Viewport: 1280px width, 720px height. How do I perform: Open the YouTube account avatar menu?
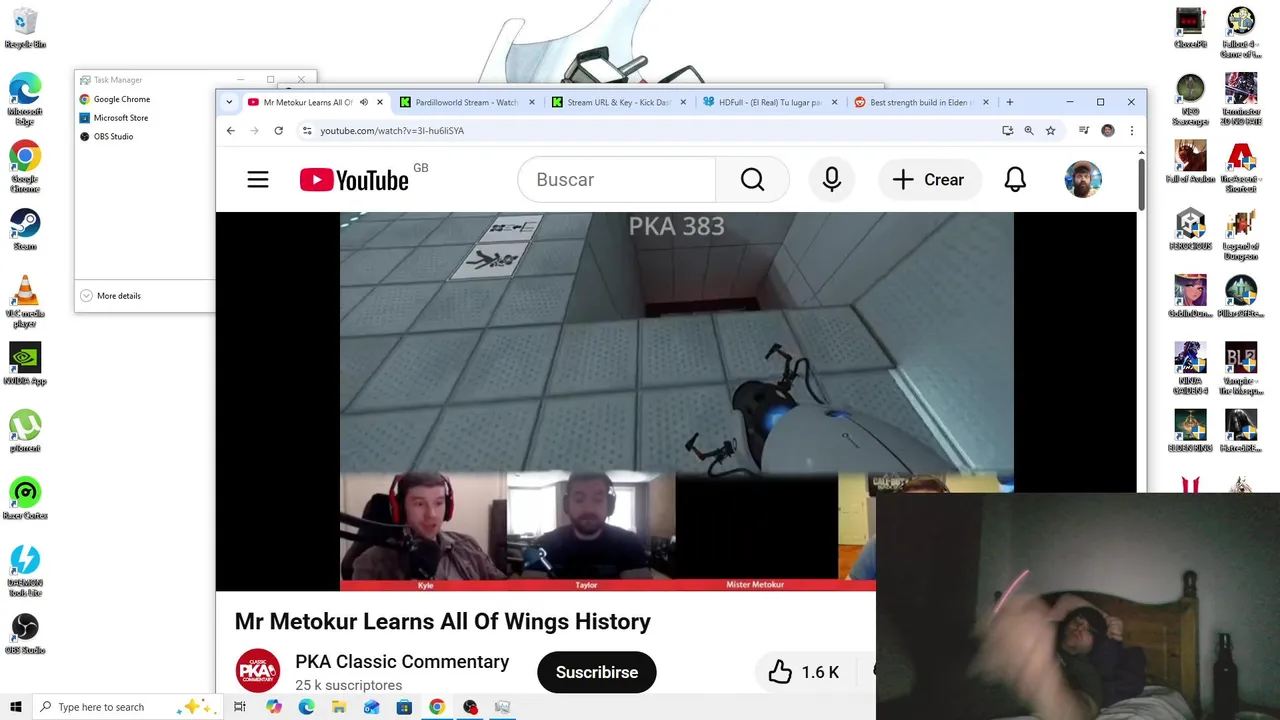click(x=1083, y=180)
